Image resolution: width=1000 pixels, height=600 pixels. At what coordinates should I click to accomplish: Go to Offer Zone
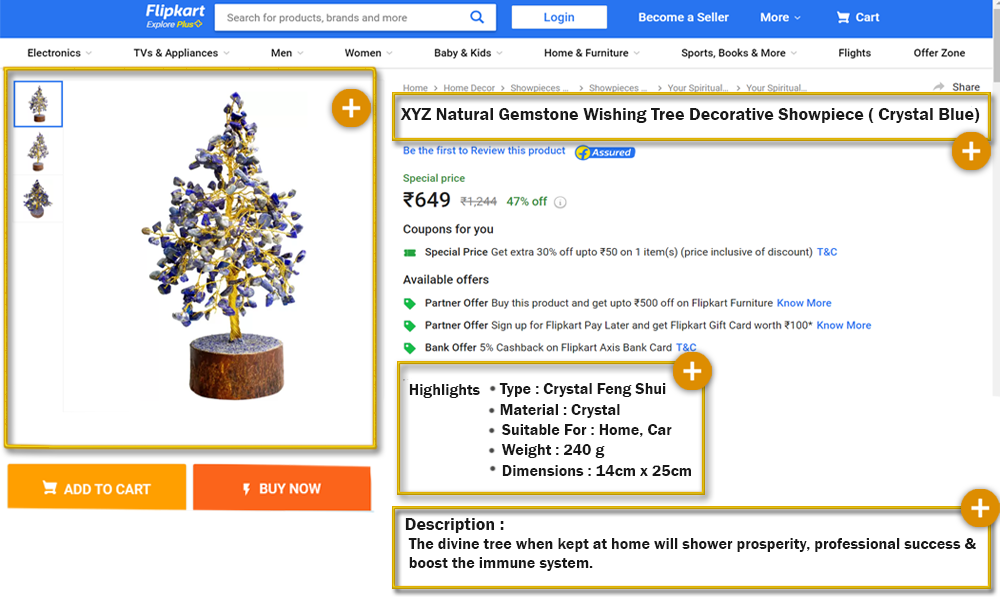pyautogui.click(x=939, y=53)
